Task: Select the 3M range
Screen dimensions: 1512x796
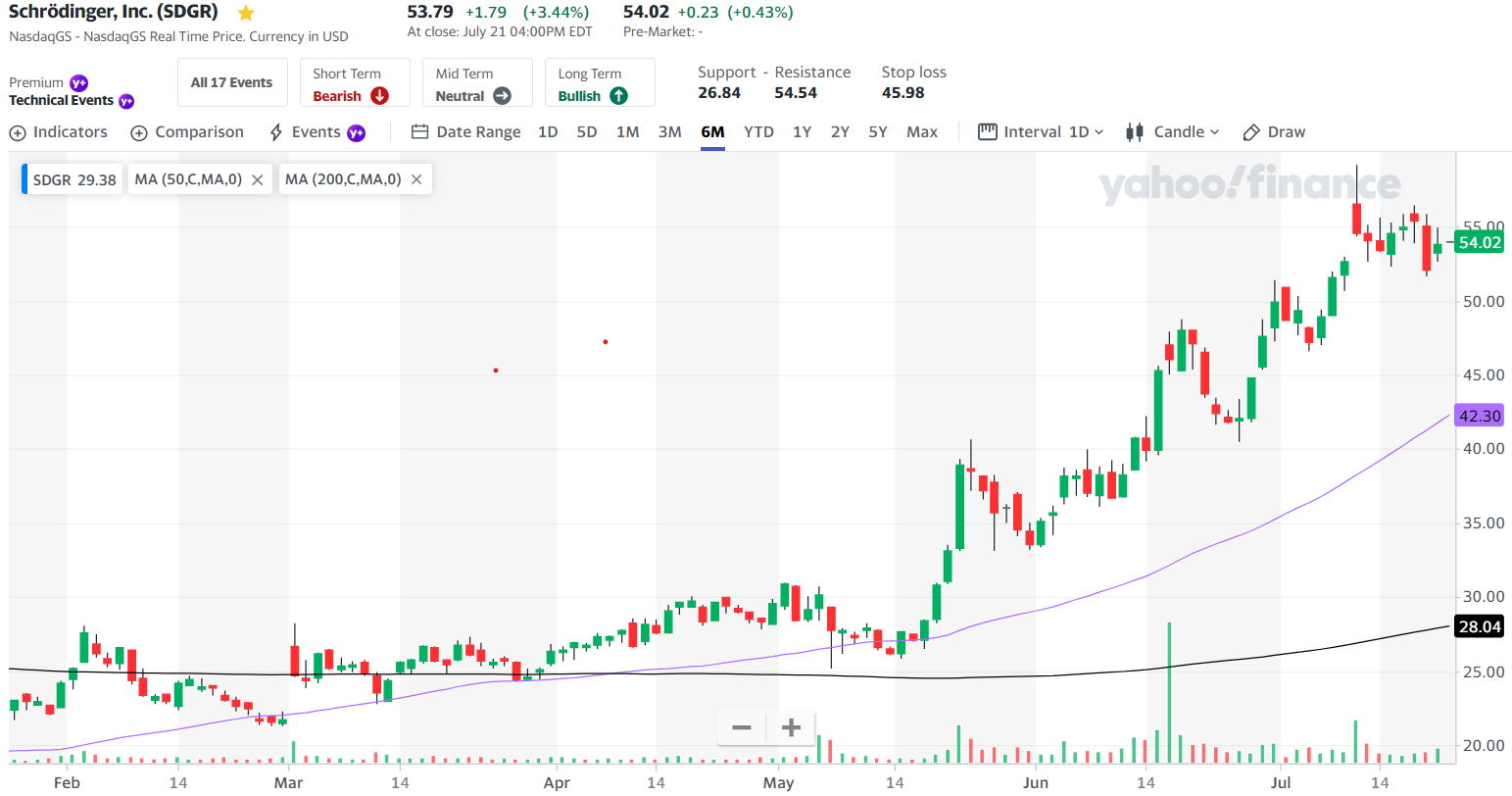Action: pos(670,132)
